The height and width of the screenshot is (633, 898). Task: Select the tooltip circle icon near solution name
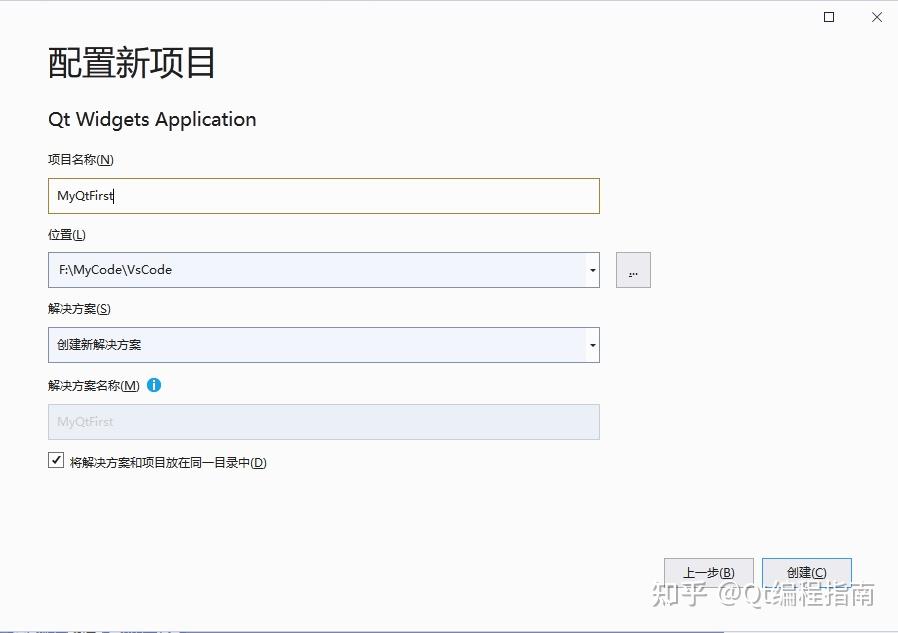(x=155, y=385)
